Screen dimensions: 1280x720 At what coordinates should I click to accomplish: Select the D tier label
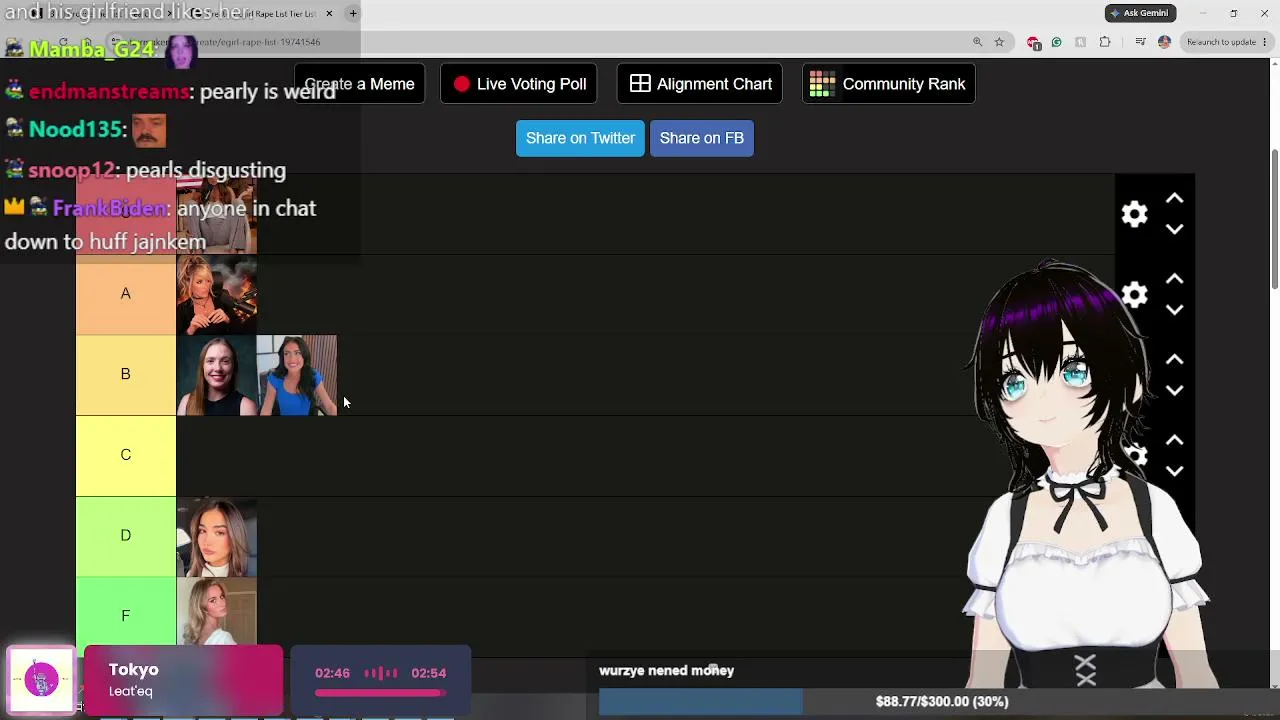point(126,535)
